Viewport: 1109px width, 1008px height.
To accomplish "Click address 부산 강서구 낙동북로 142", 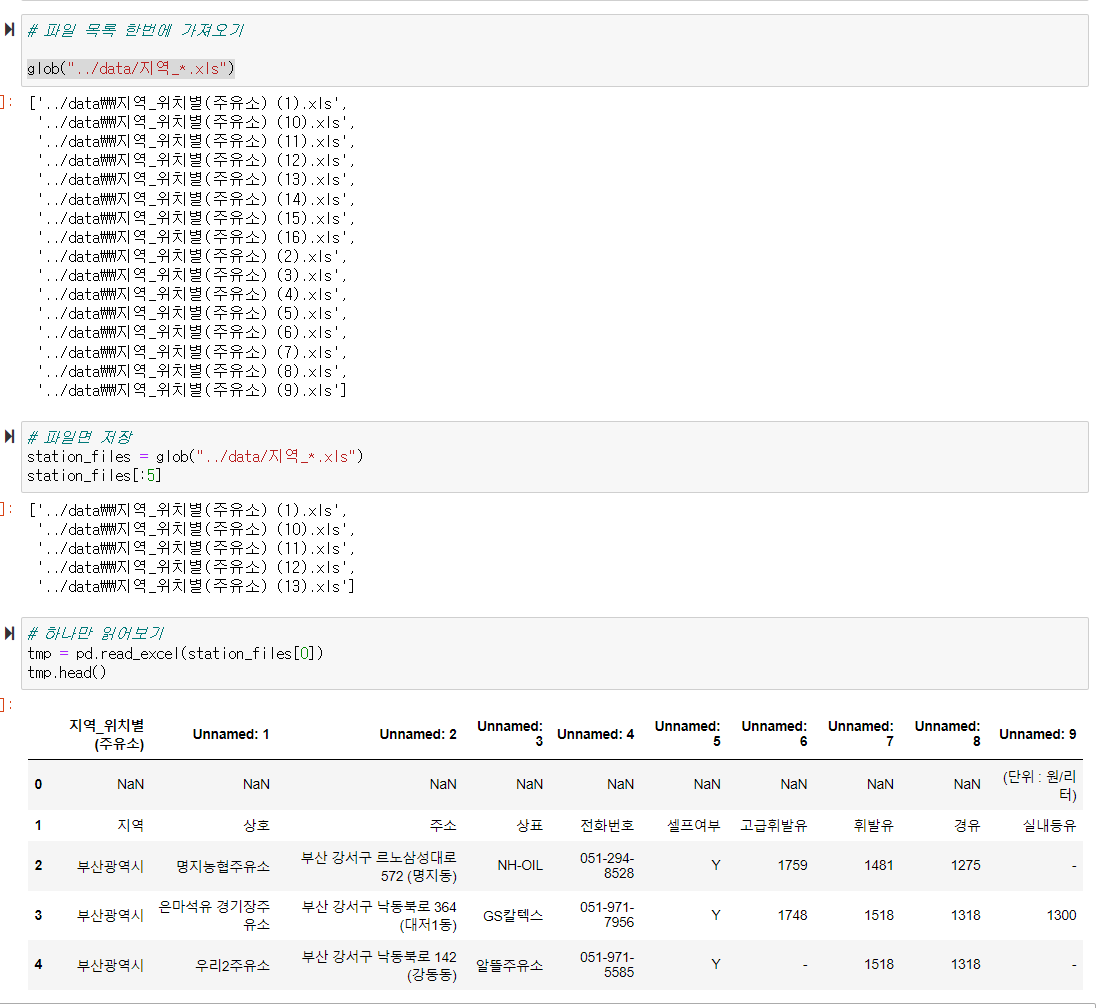I will click(x=379, y=965).
